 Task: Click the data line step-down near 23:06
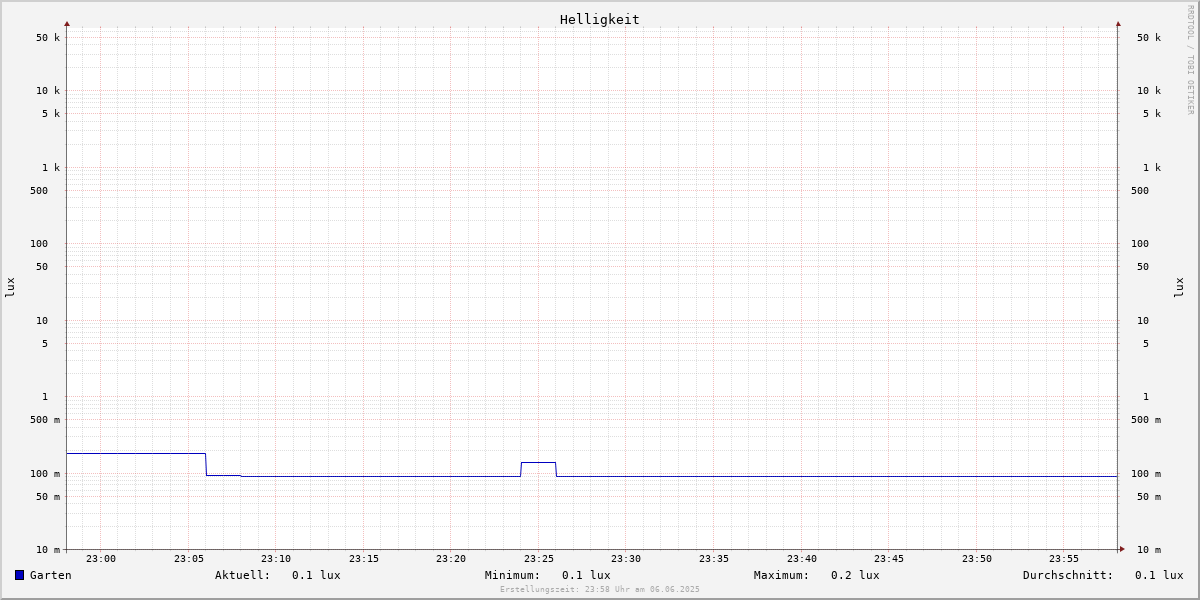tap(206, 465)
